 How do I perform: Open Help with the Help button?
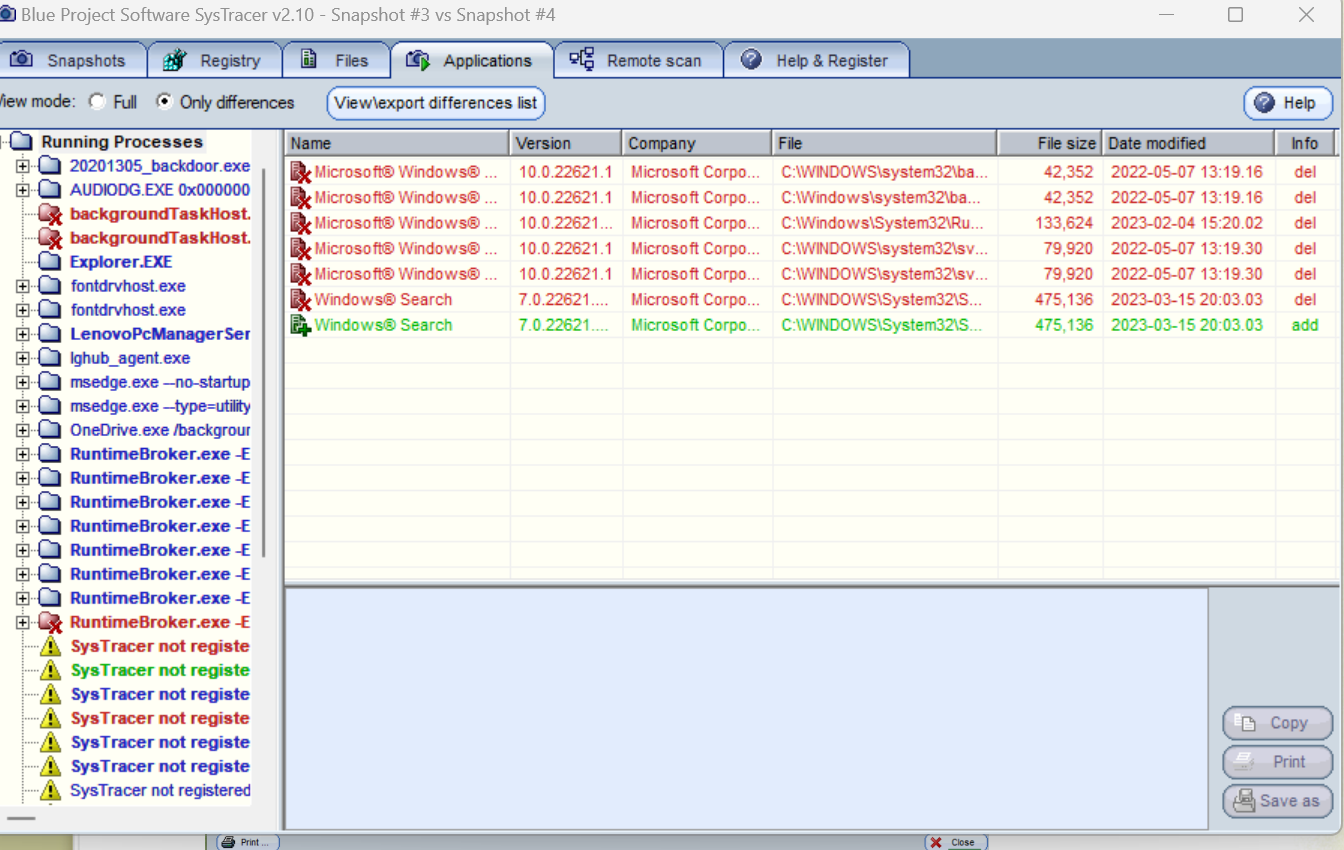point(1288,103)
